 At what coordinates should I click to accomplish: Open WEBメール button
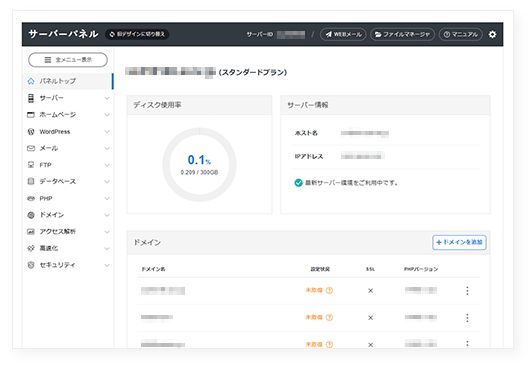343,34
